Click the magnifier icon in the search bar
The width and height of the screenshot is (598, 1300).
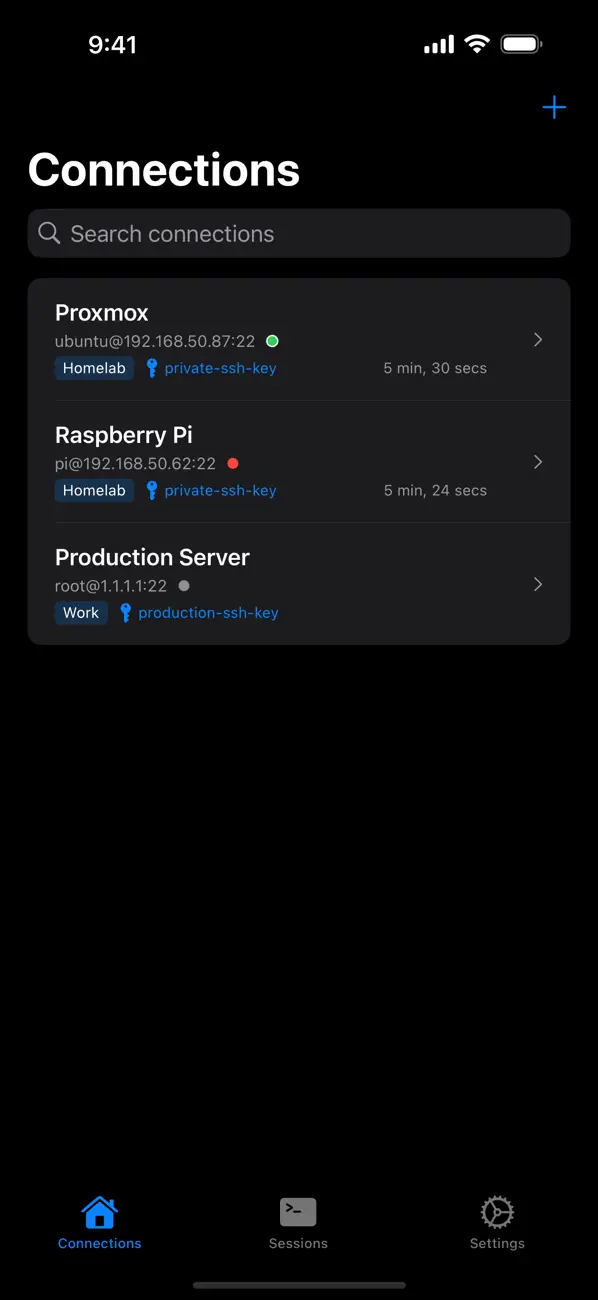(x=49, y=233)
